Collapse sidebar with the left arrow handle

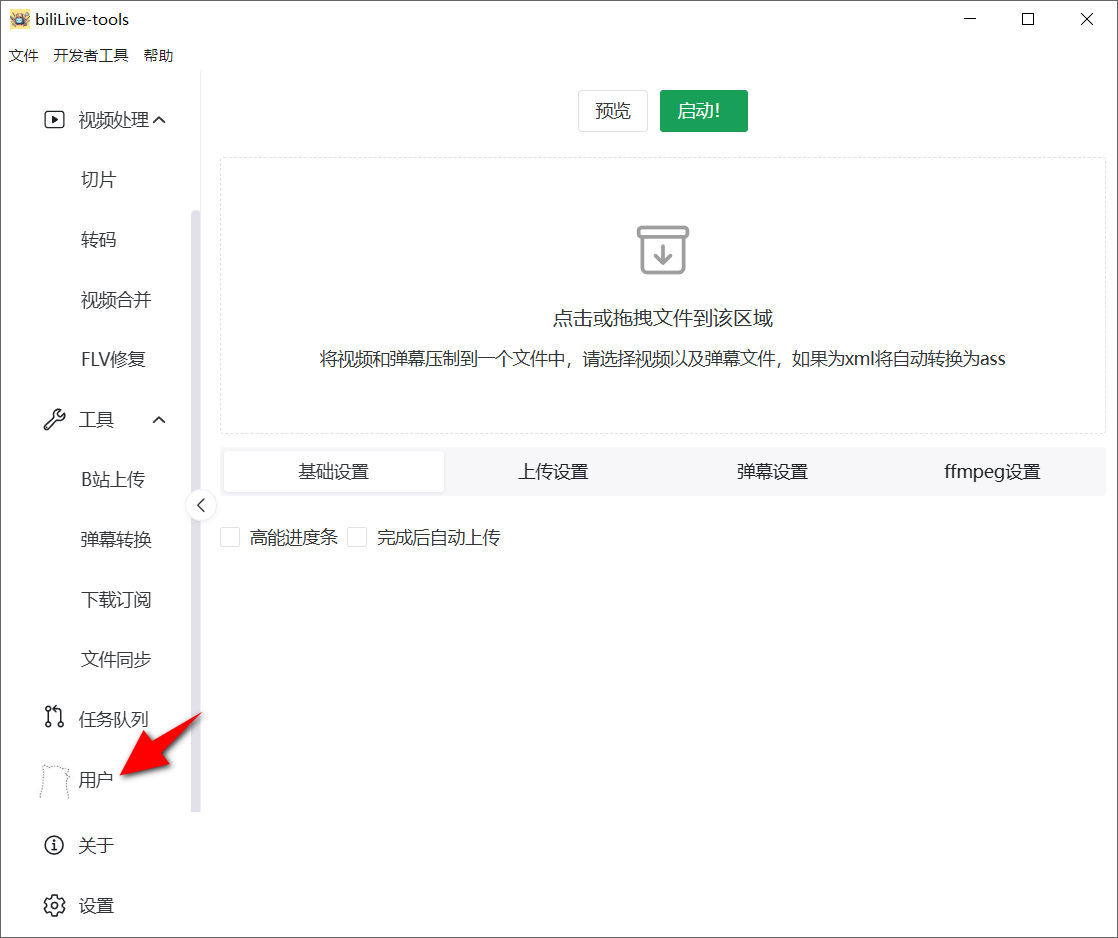(x=201, y=505)
